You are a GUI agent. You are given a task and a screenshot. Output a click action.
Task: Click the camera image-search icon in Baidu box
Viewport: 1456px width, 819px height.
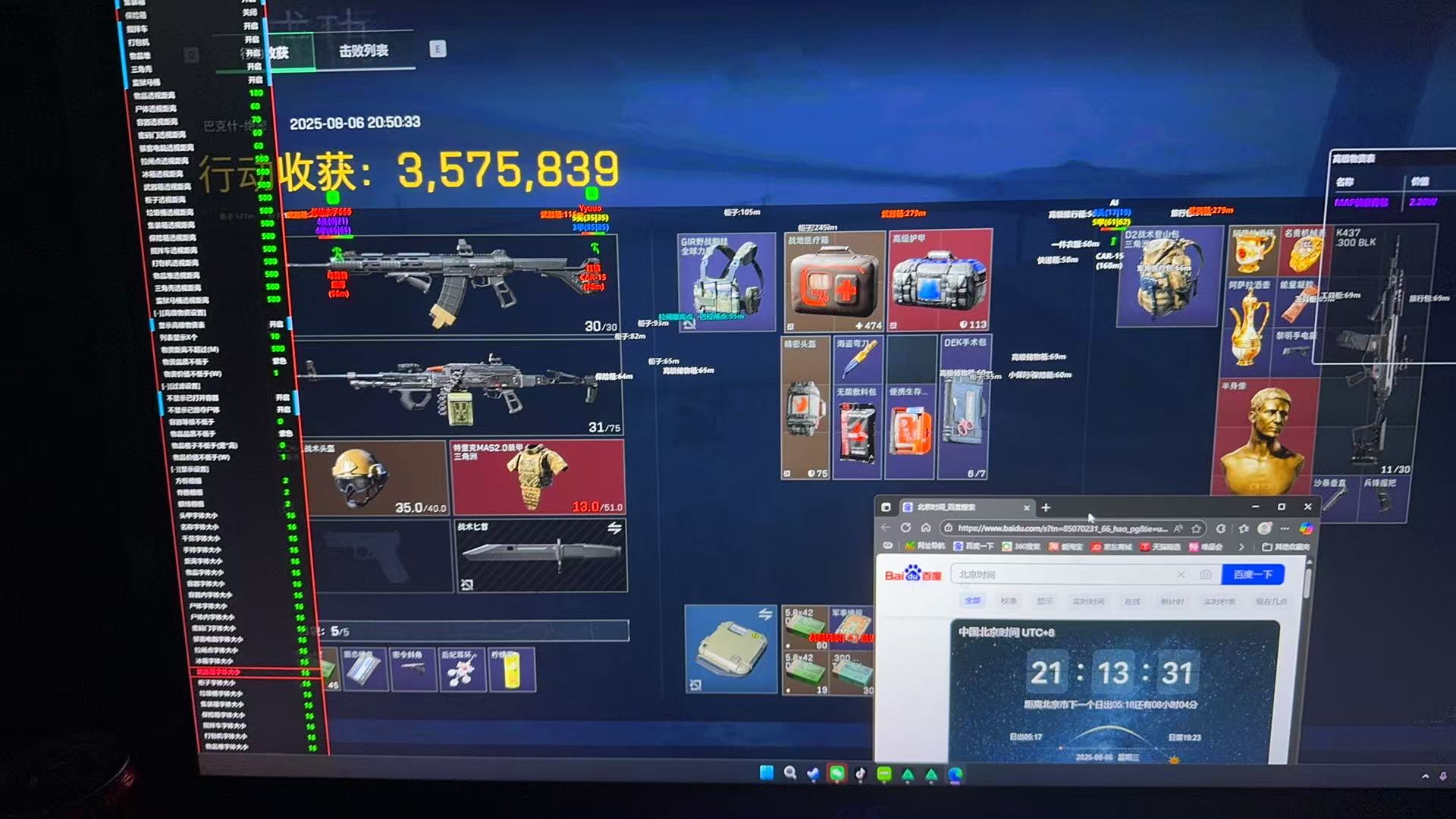click(x=1205, y=575)
